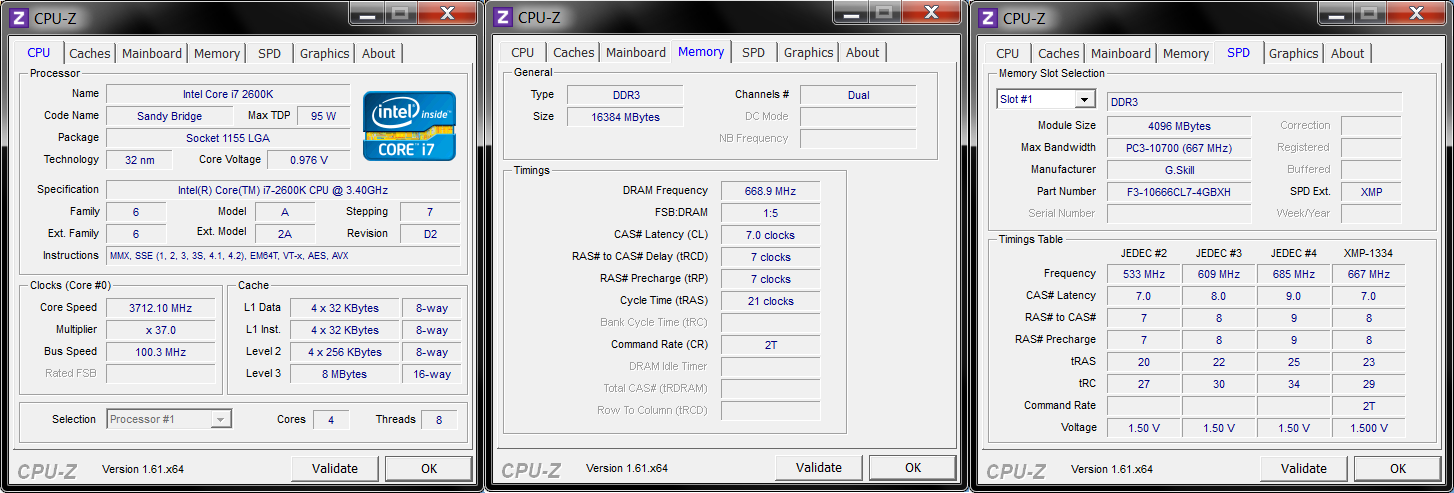Click the FSB:DRAM value 1:5
Screen dimensions: 1454x493
(x=770, y=213)
